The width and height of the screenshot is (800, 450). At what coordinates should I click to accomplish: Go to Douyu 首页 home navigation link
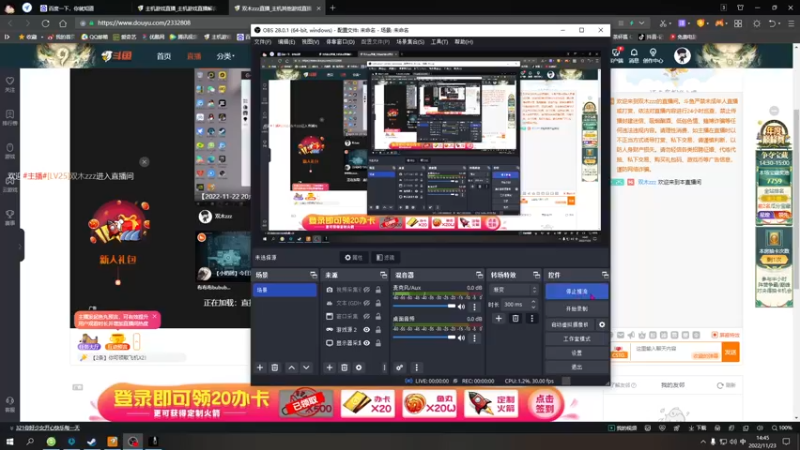tap(164, 56)
